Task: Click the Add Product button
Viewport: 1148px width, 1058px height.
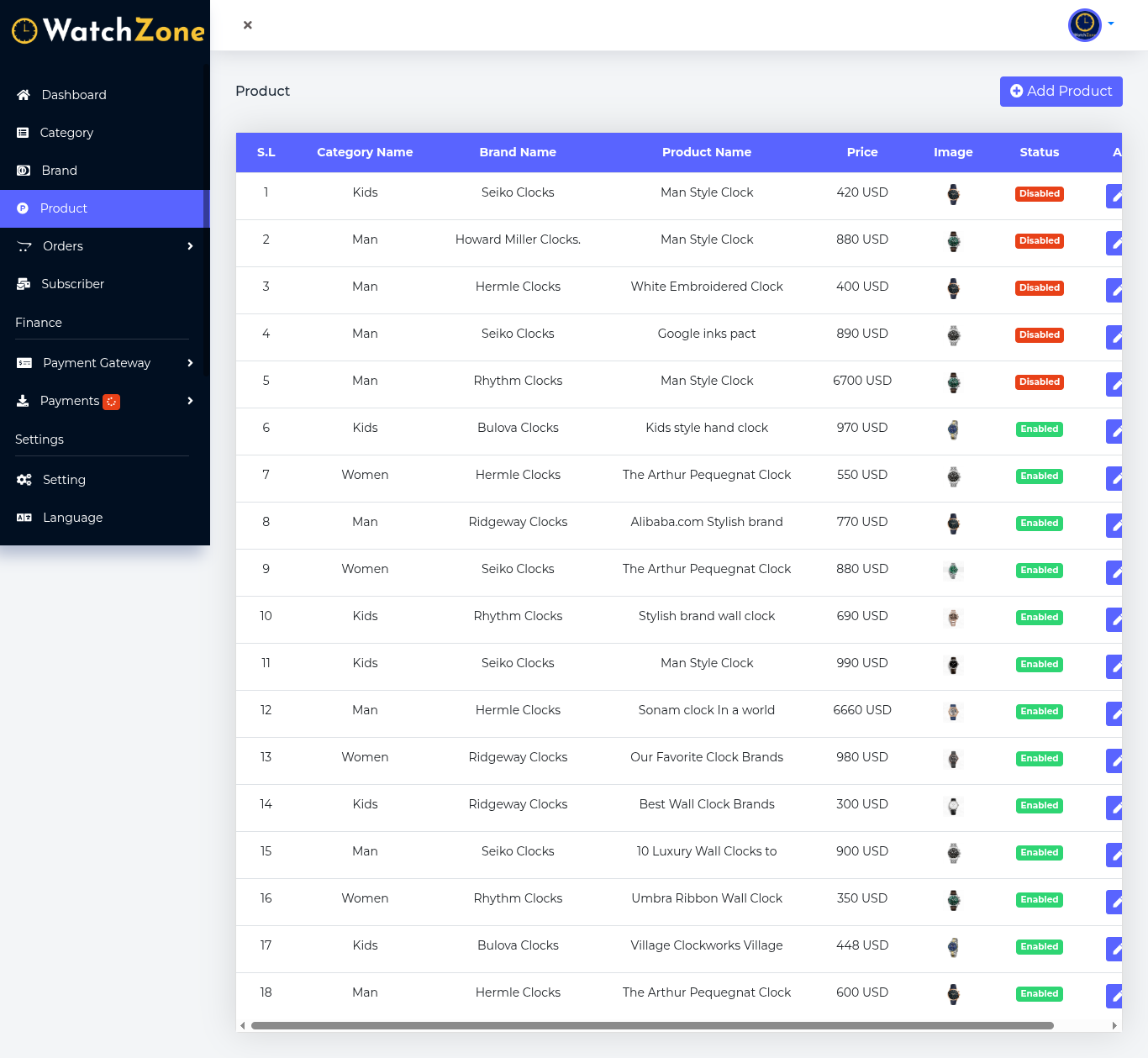Action: pyautogui.click(x=1061, y=92)
